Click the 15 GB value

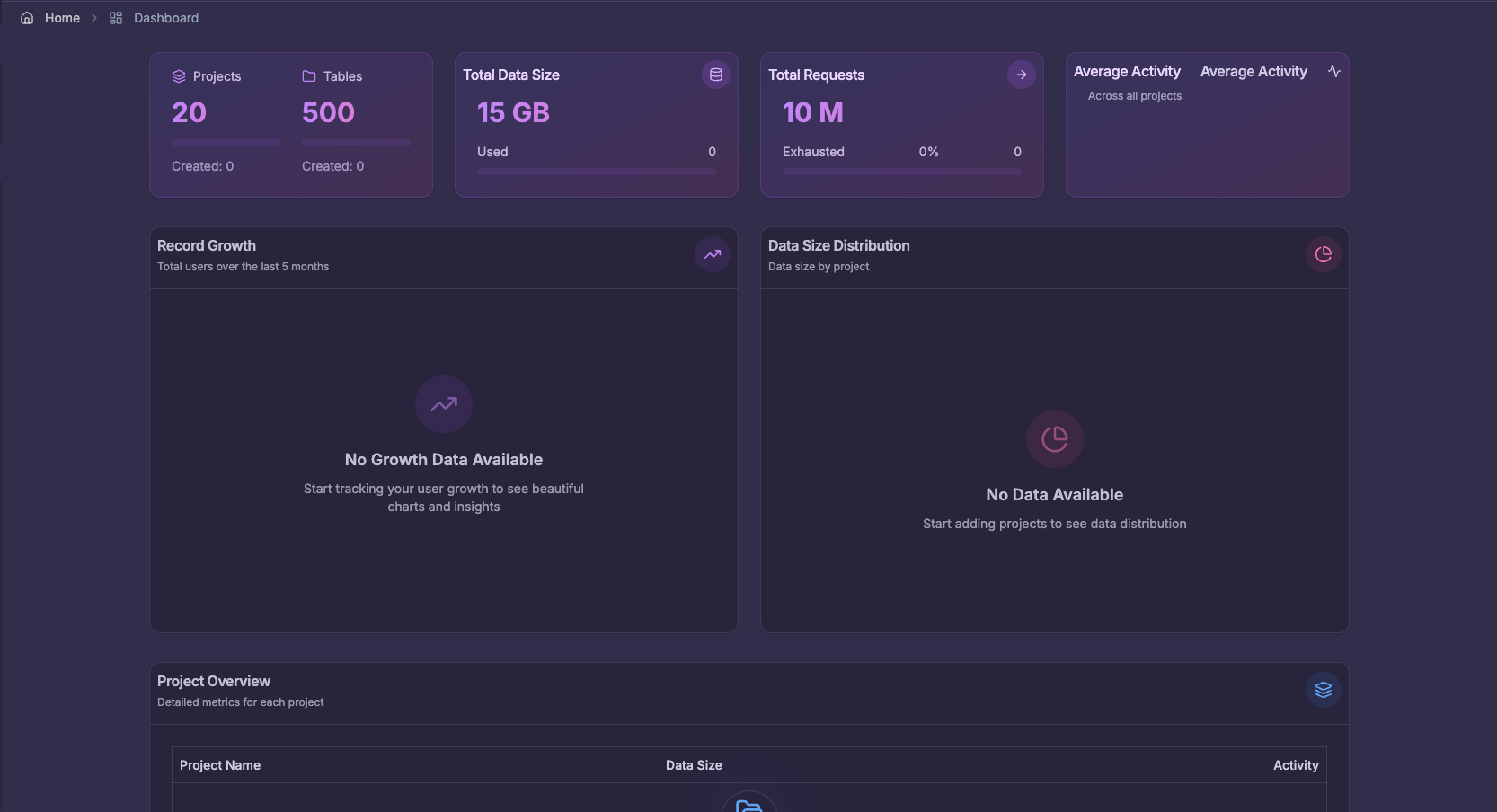click(513, 112)
